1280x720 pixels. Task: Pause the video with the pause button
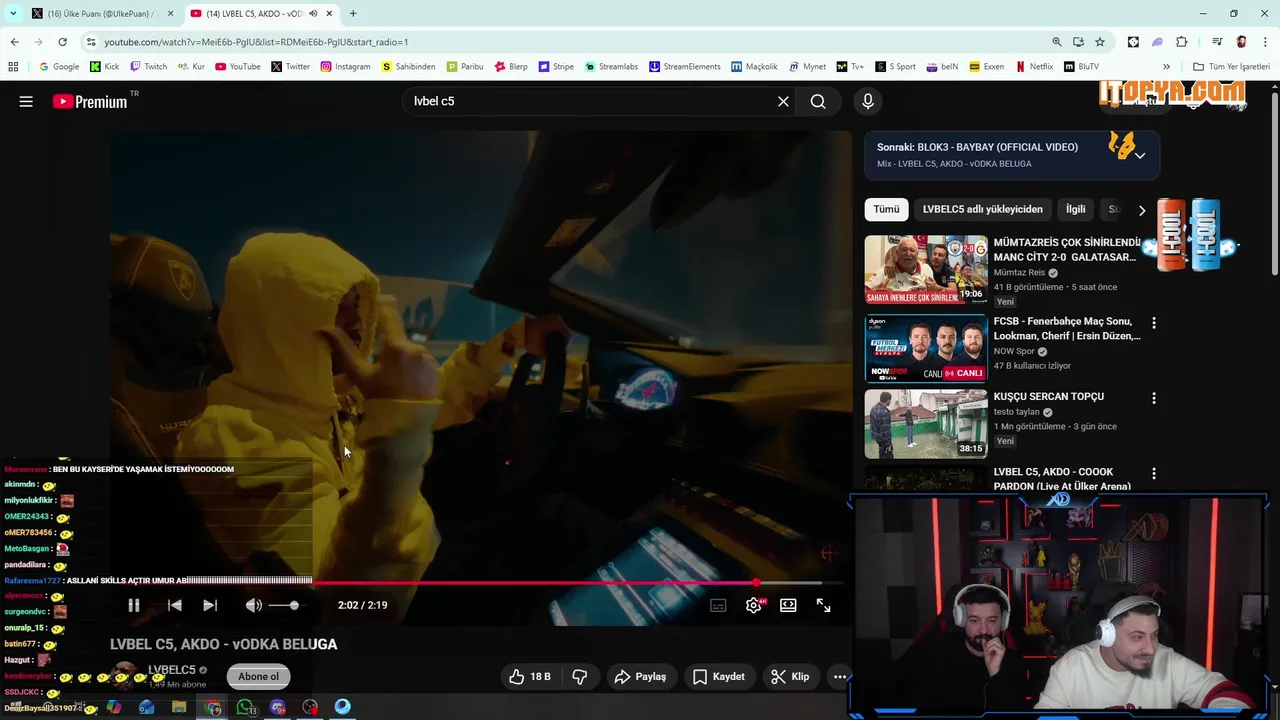coord(134,605)
